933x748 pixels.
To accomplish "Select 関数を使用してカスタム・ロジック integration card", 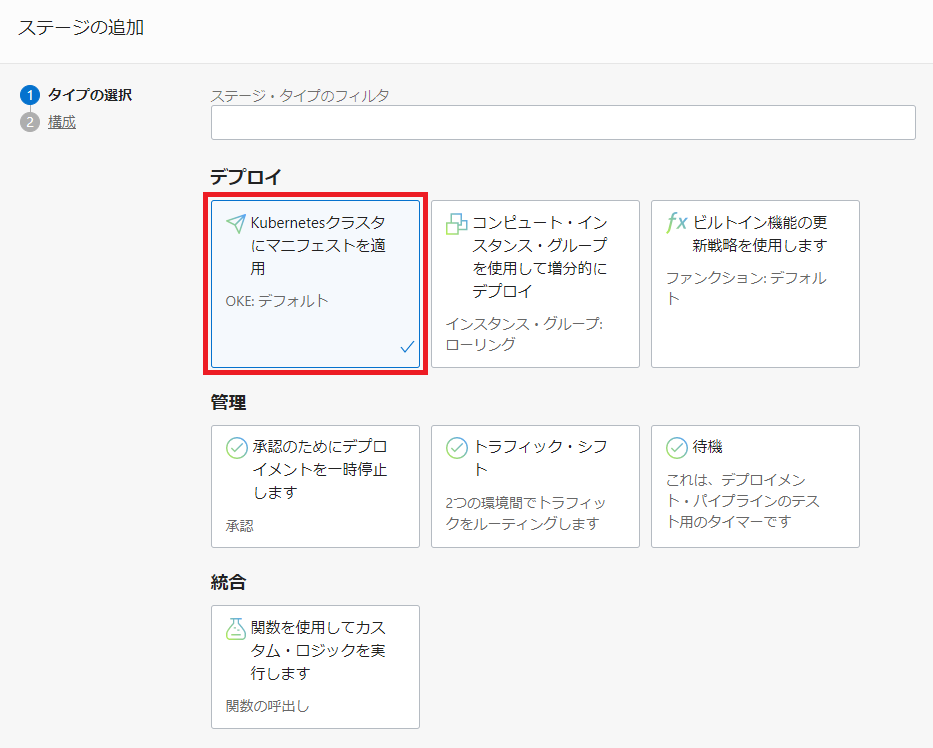I will tap(315, 666).
